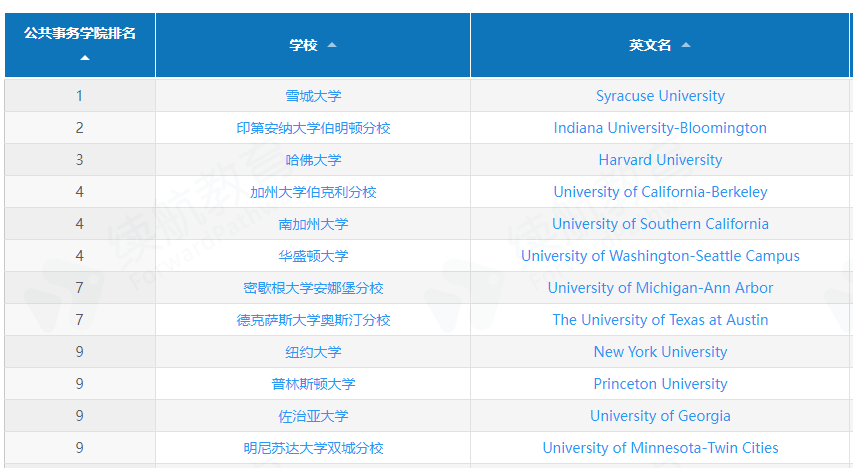This screenshot has height=468, width=853.
Task: Open the 佐治亚大学 link
Action: click(x=313, y=416)
